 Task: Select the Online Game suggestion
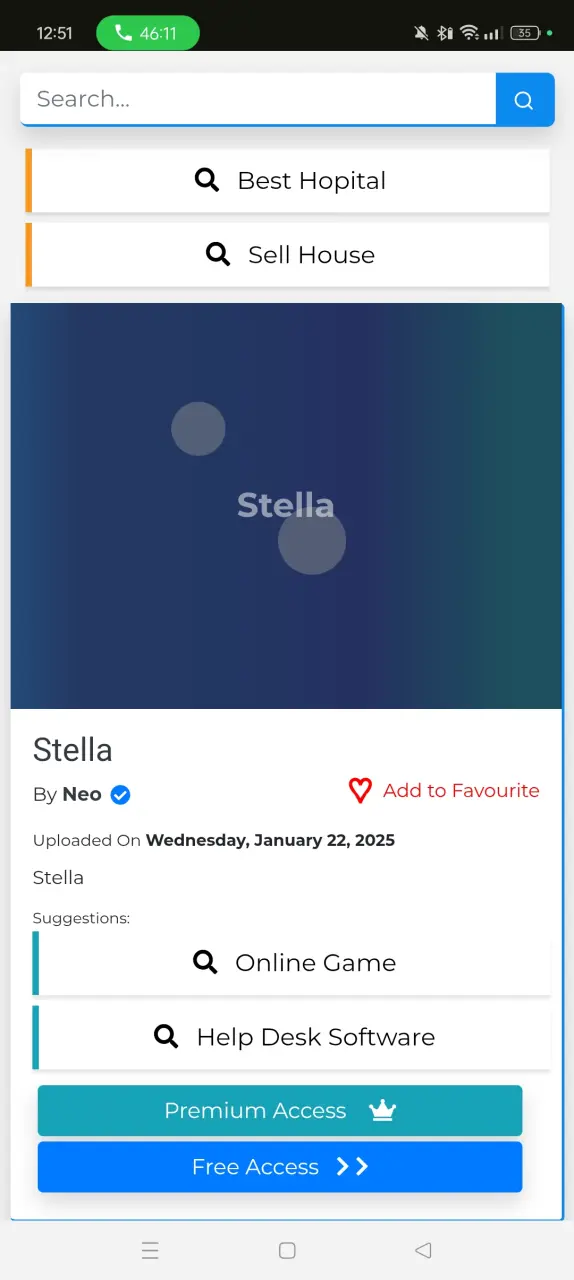pyautogui.click(x=292, y=963)
